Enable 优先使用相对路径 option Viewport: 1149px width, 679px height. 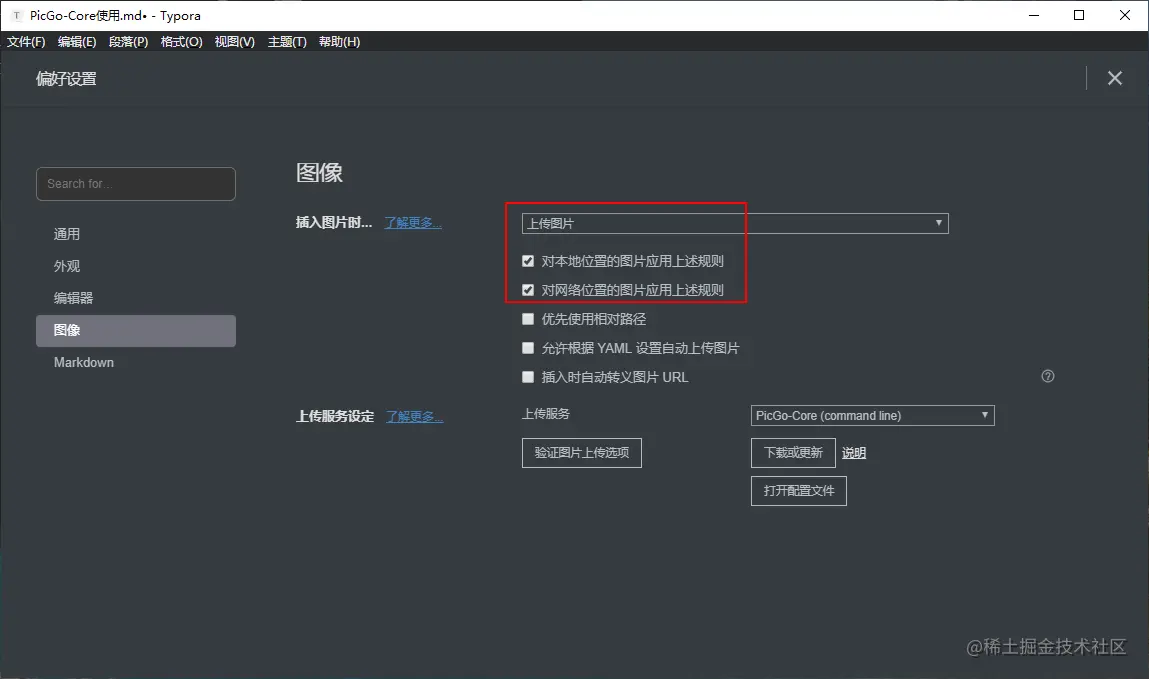pos(527,318)
